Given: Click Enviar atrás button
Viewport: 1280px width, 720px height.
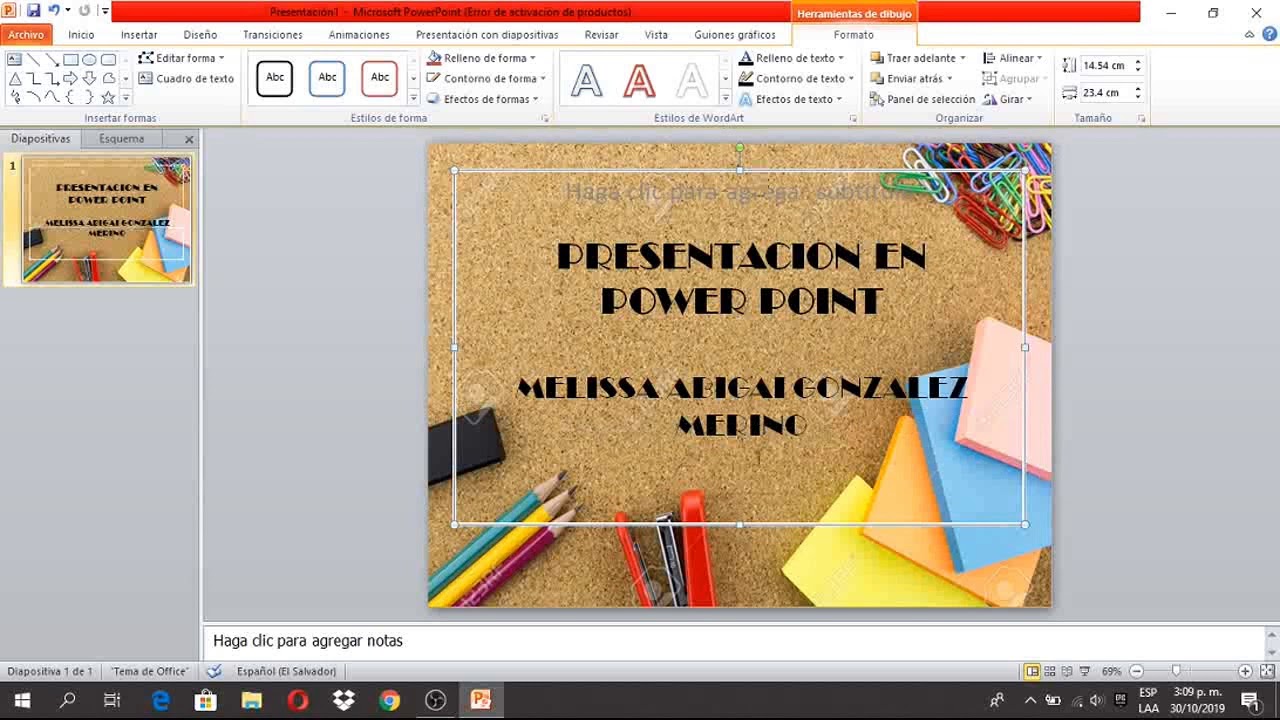Looking at the screenshot, I should (x=911, y=78).
